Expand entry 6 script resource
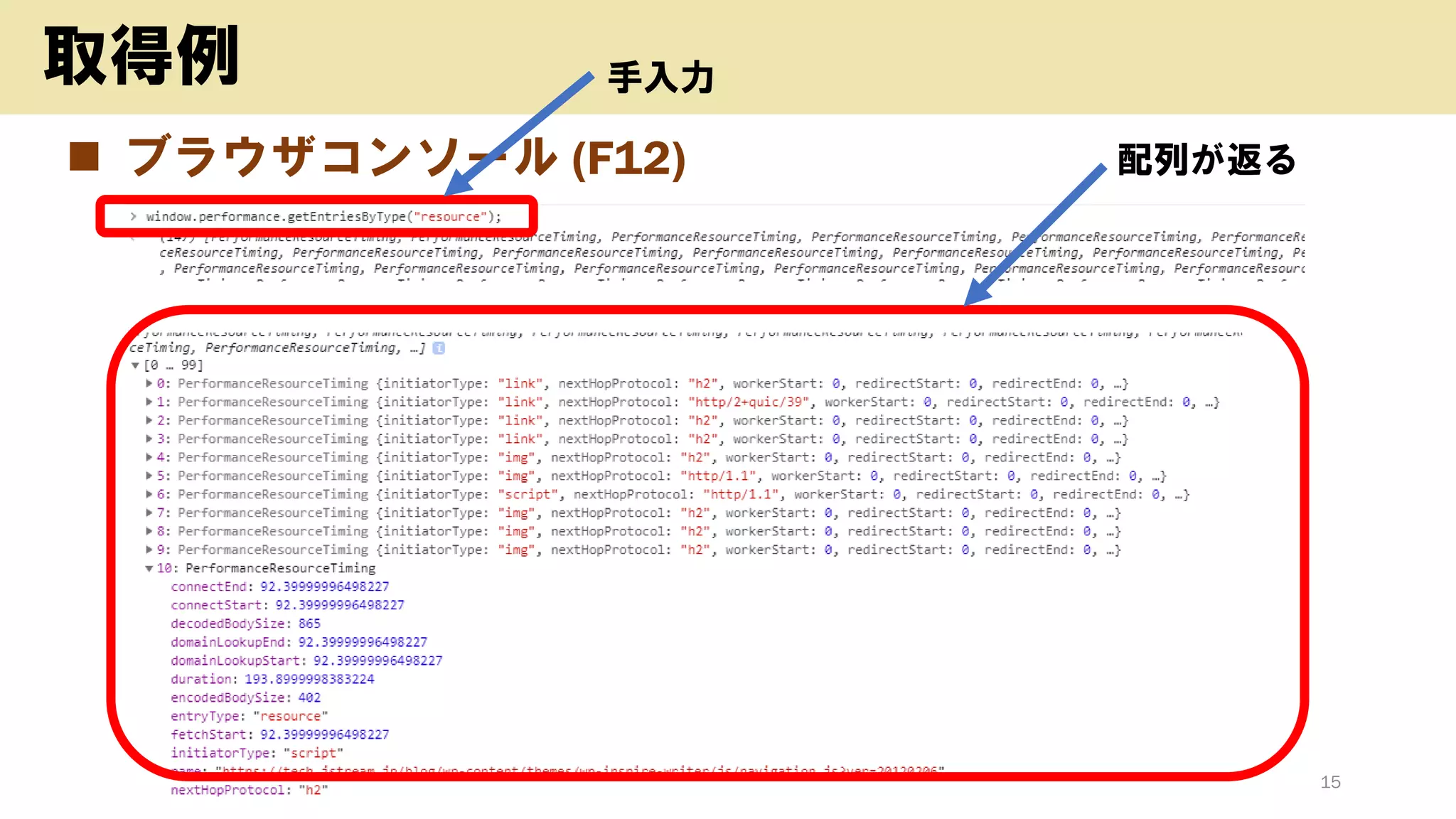The height and width of the screenshot is (819, 1456). coord(149,495)
